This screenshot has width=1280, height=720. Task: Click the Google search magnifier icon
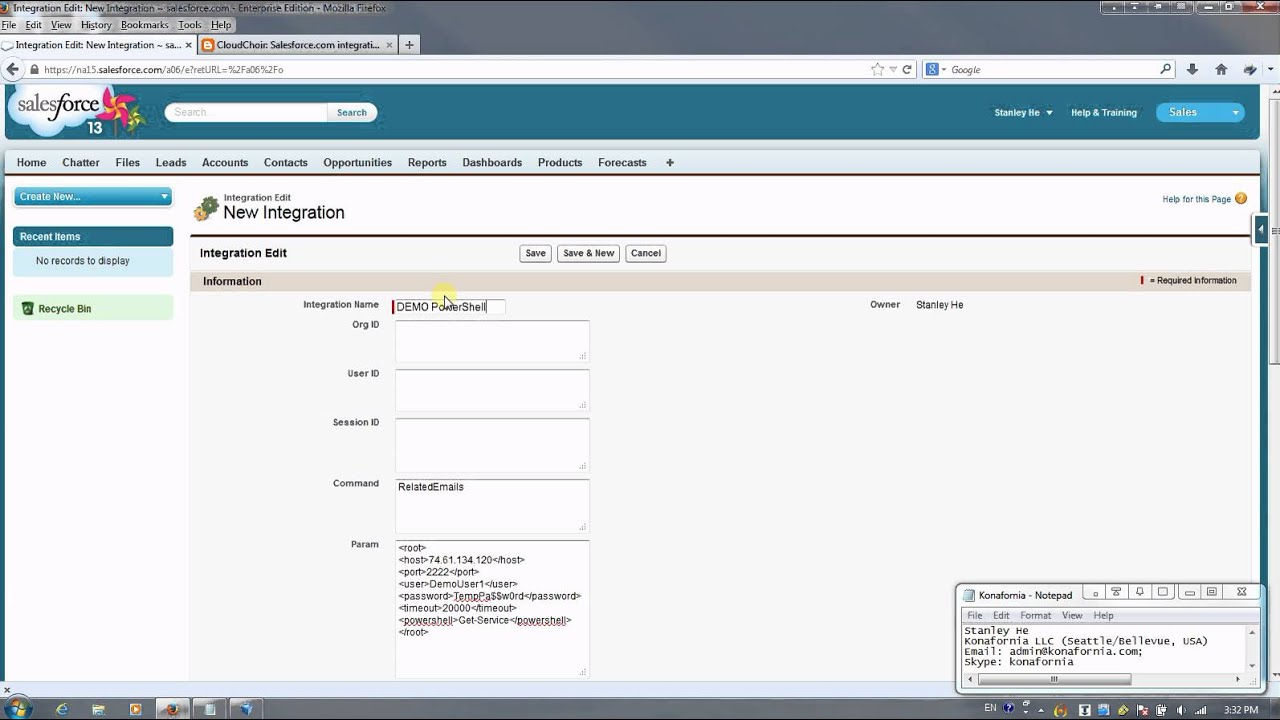(x=1165, y=69)
